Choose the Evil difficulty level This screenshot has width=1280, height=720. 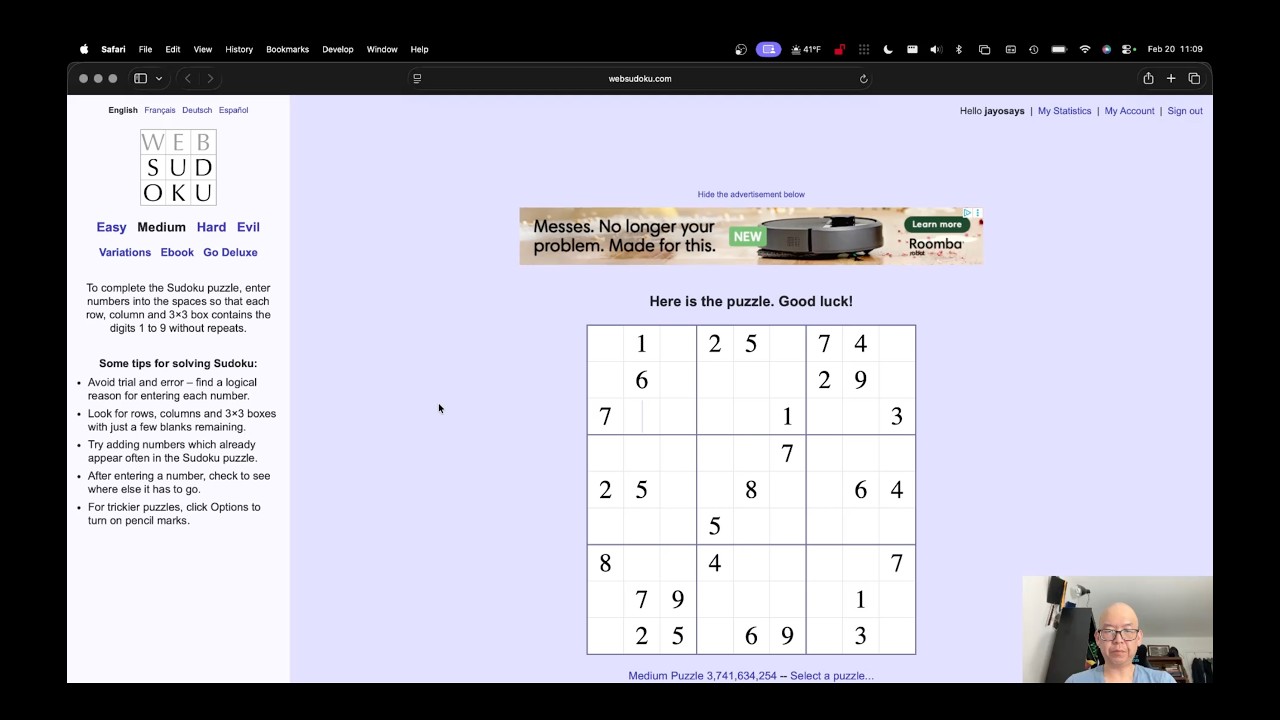(x=248, y=227)
